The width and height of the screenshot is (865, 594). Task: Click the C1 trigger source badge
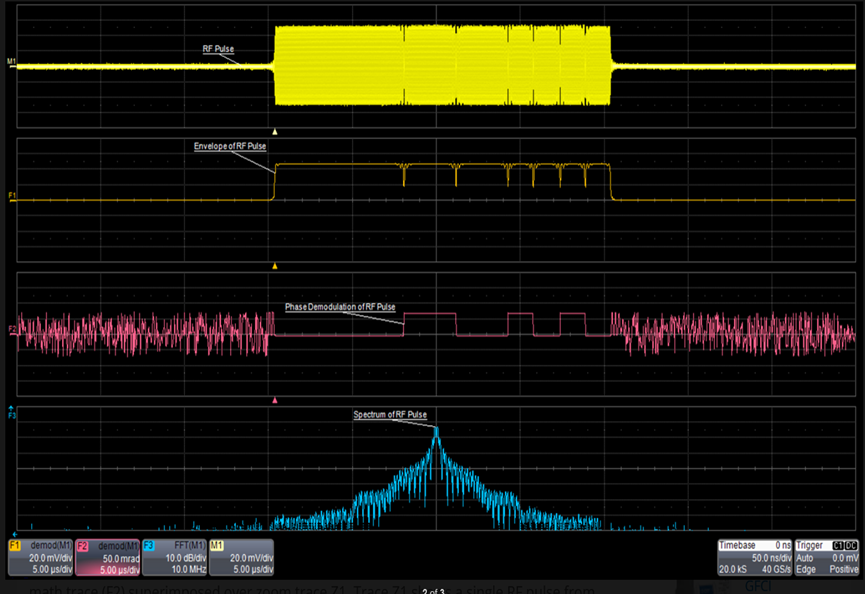pos(838,545)
